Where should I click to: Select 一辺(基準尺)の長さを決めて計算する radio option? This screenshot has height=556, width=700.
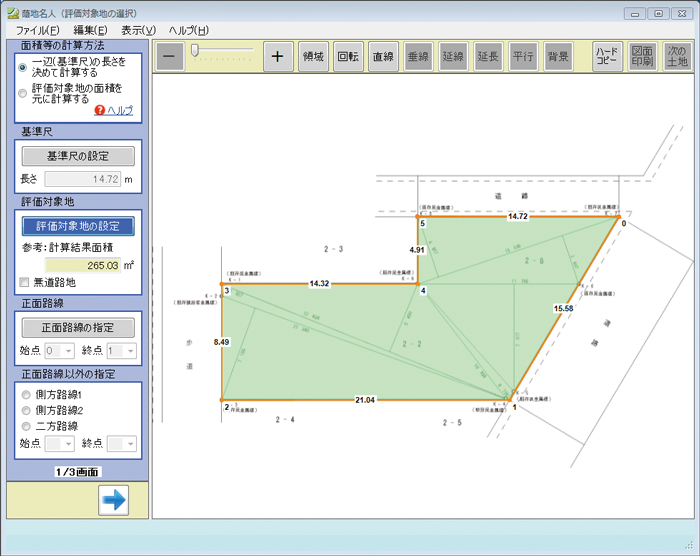pos(23,67)
